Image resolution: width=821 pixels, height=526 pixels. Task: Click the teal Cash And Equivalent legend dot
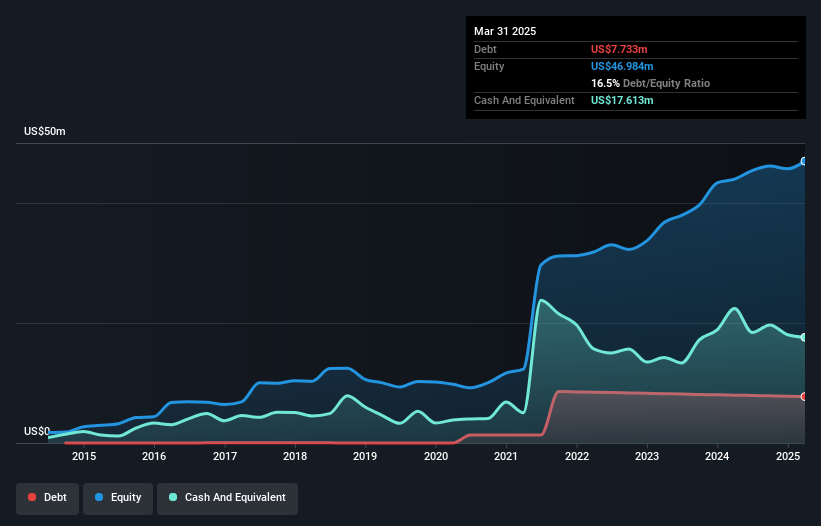173,497
